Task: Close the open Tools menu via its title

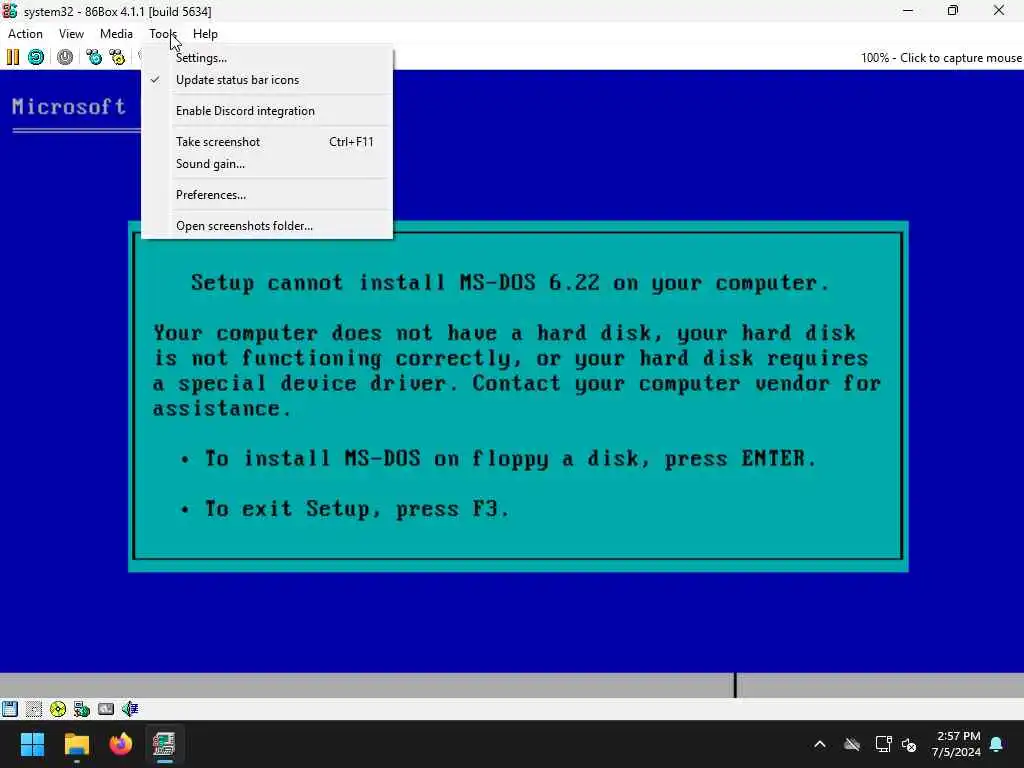Action: (163, 34)
